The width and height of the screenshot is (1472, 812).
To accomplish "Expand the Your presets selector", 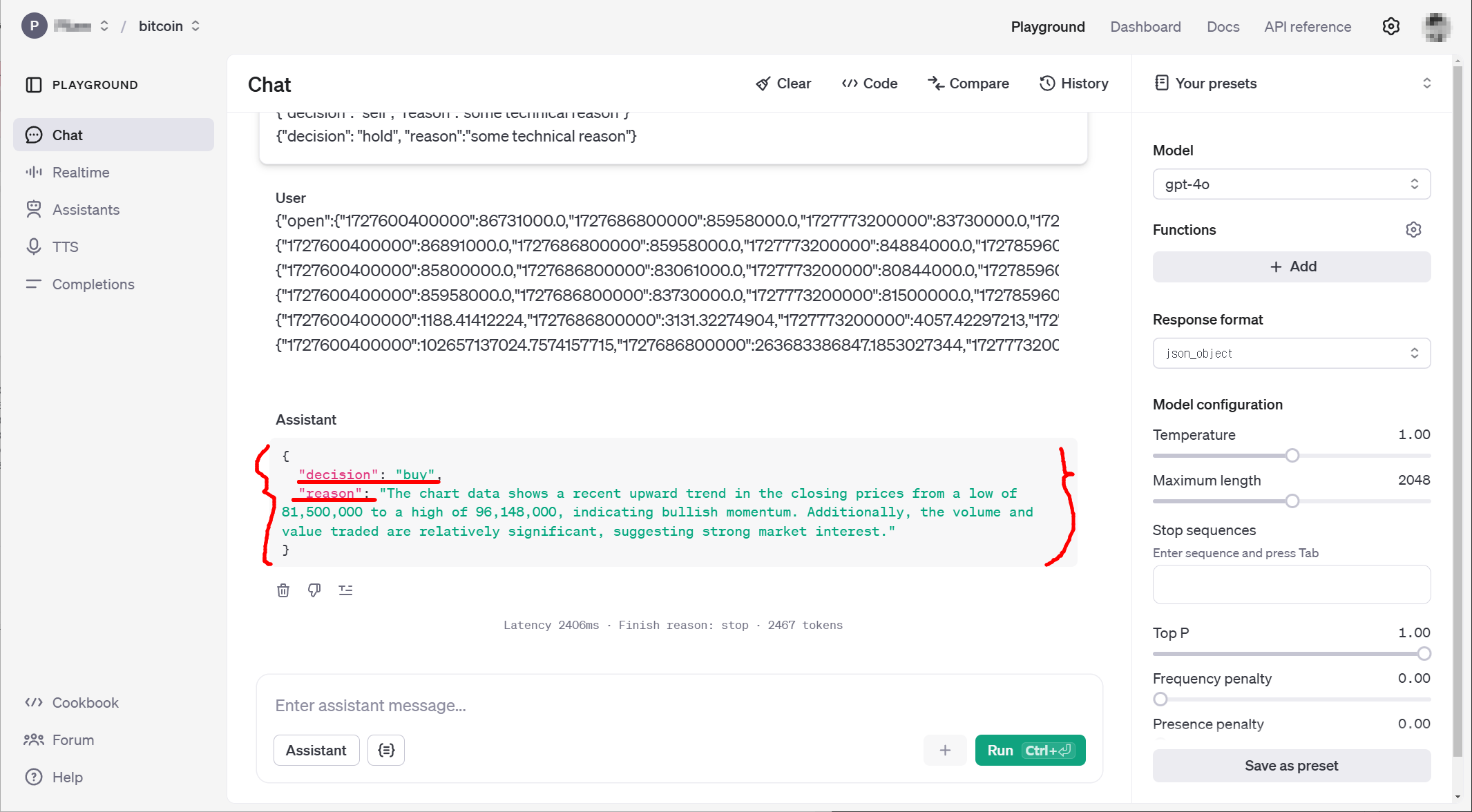I will (1291, 84).
